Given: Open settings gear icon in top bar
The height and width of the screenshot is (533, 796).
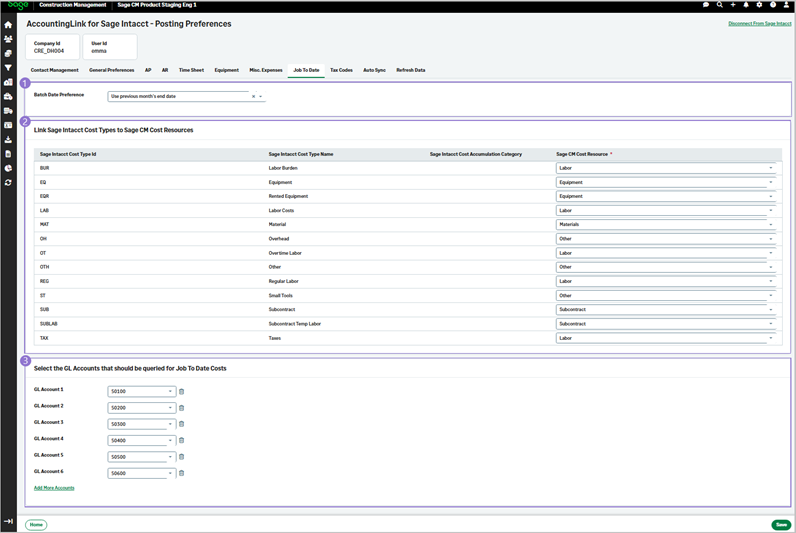Looking at the screenshot, I should click(759, 5).
